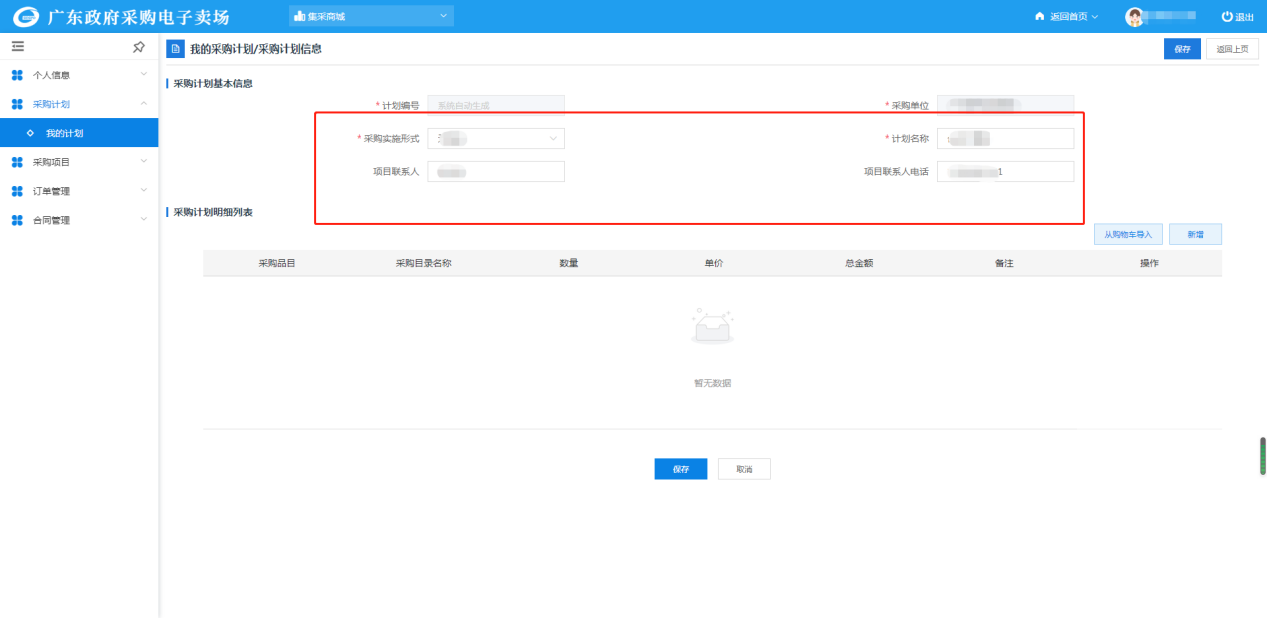Click the document icon beside 我的采购计划 title
Image resolution: width=1267 pixels, height=618 pixels.
click(175, 49)
